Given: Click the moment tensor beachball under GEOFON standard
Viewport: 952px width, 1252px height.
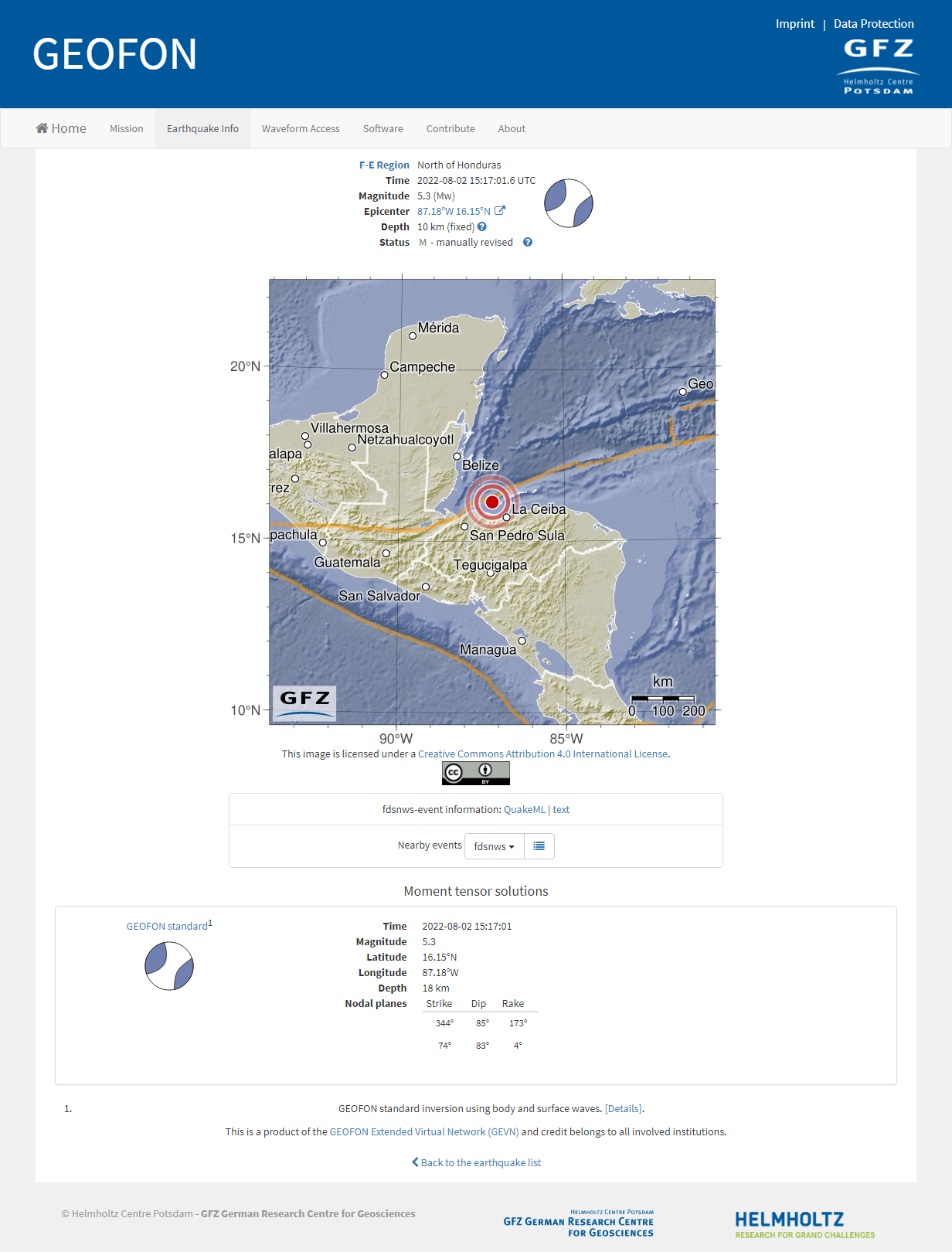Looking at the screenshot, I should pyautogui.click(x=169, y=966).
